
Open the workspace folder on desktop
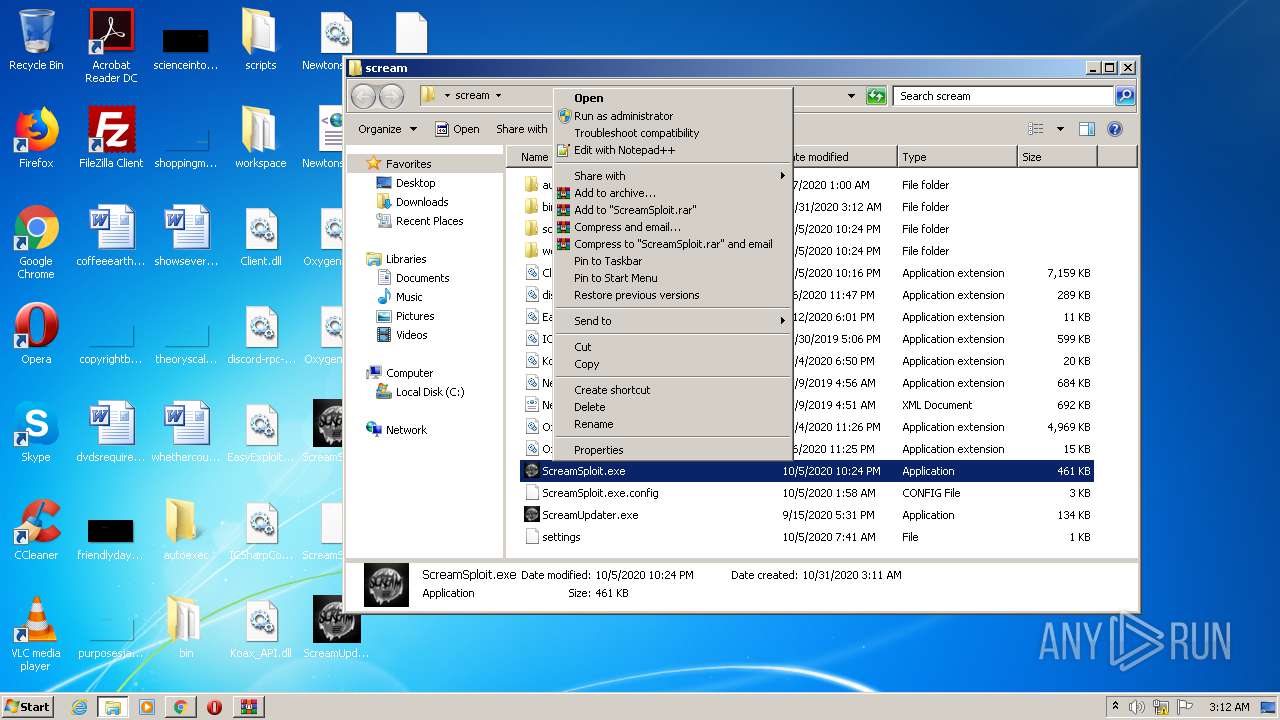pyautogui.click(x=261, y=138)
